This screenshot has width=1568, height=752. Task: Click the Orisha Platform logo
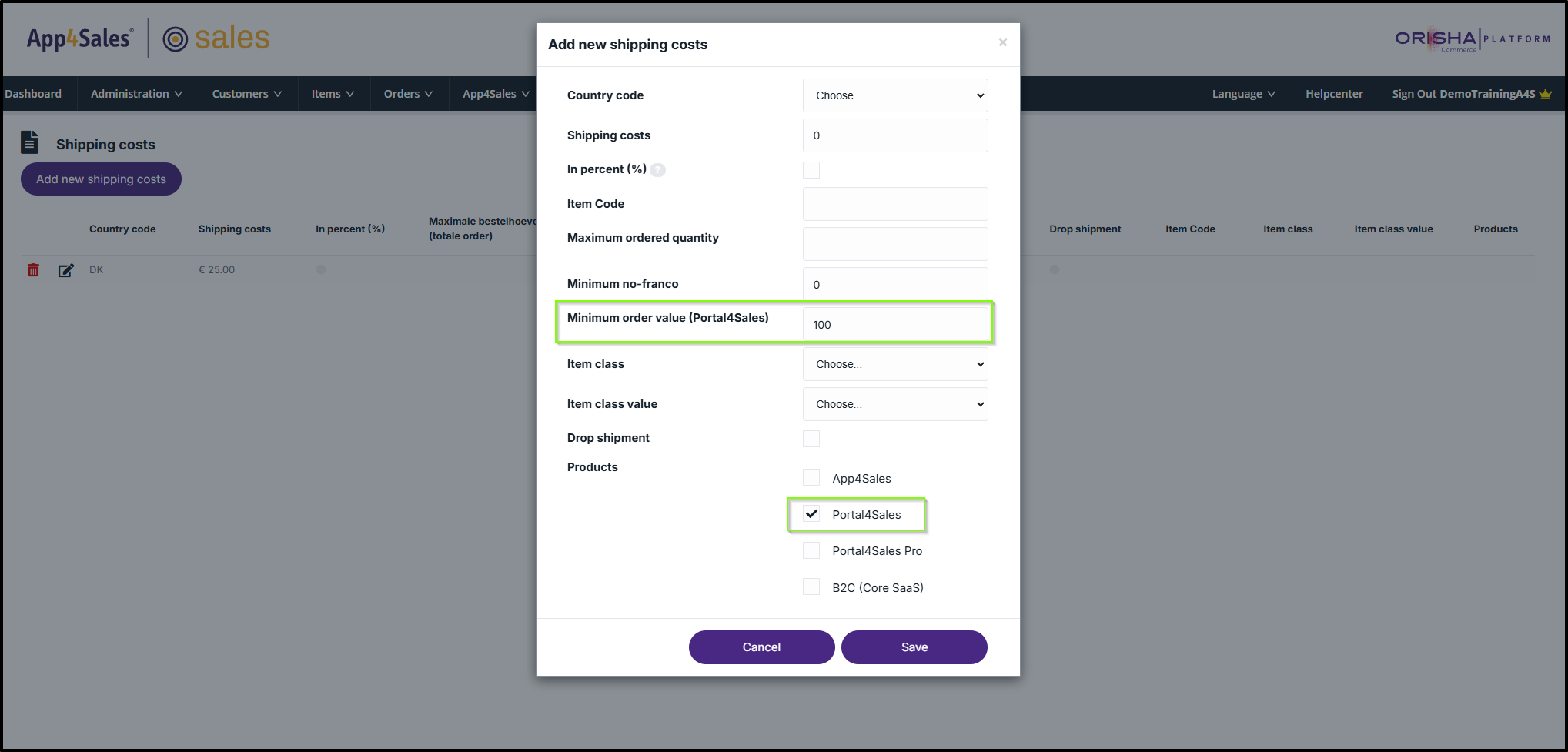1473,39
